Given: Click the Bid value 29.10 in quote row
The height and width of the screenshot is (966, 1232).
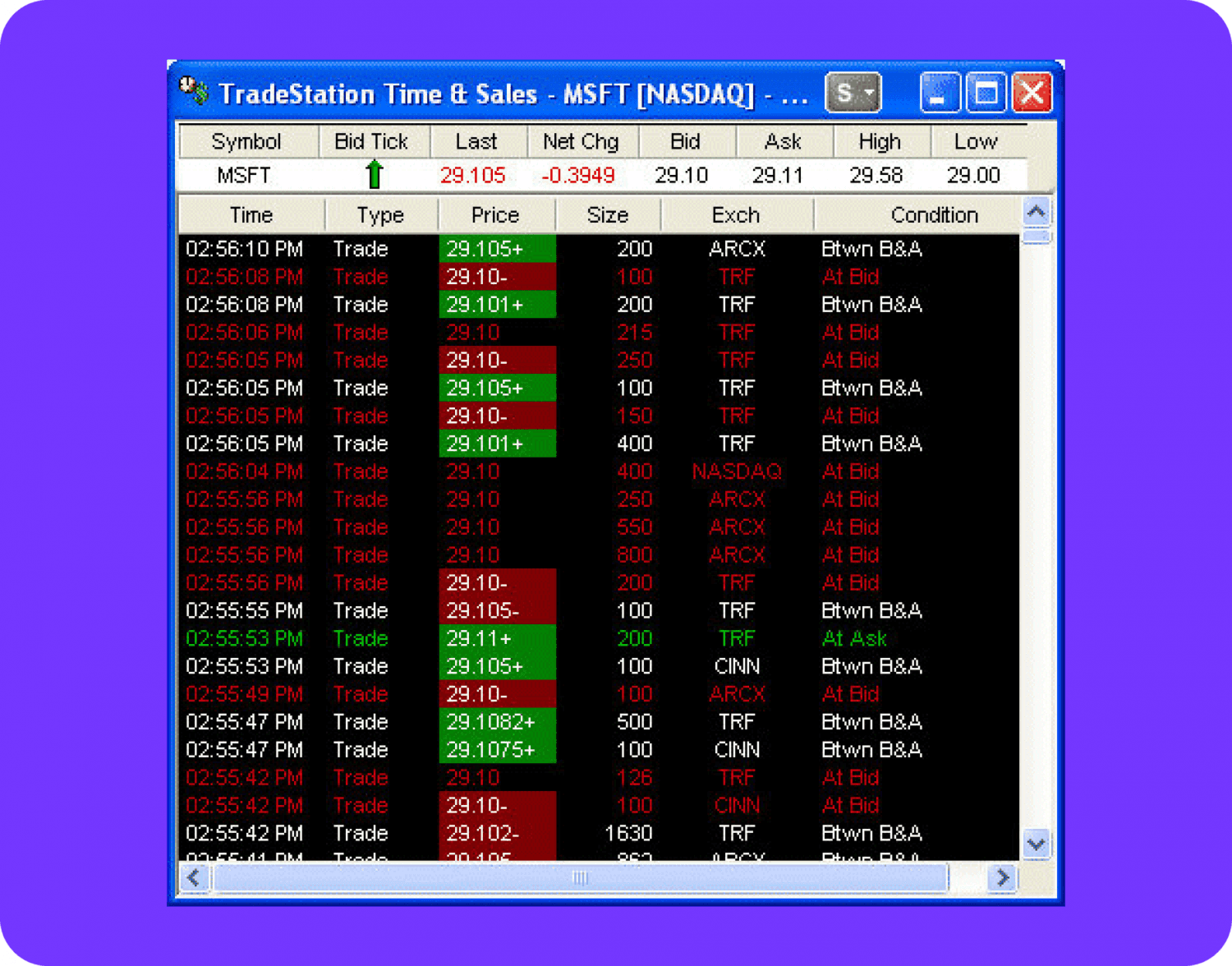Looking at the screenshot, I should (x=682, y=176).
